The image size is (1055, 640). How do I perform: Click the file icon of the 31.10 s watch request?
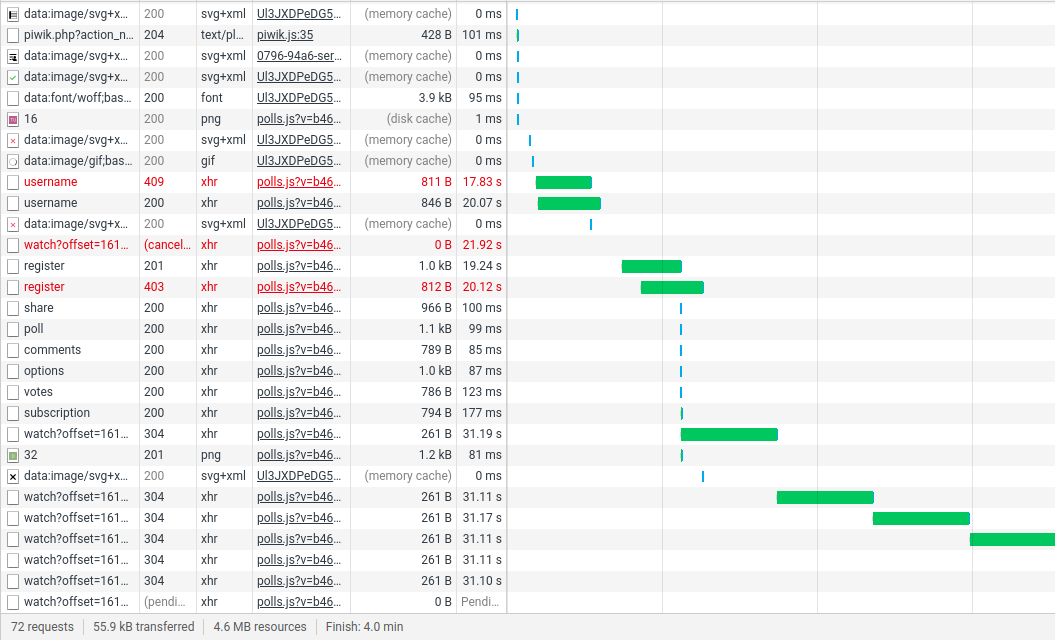click(13, 581)
